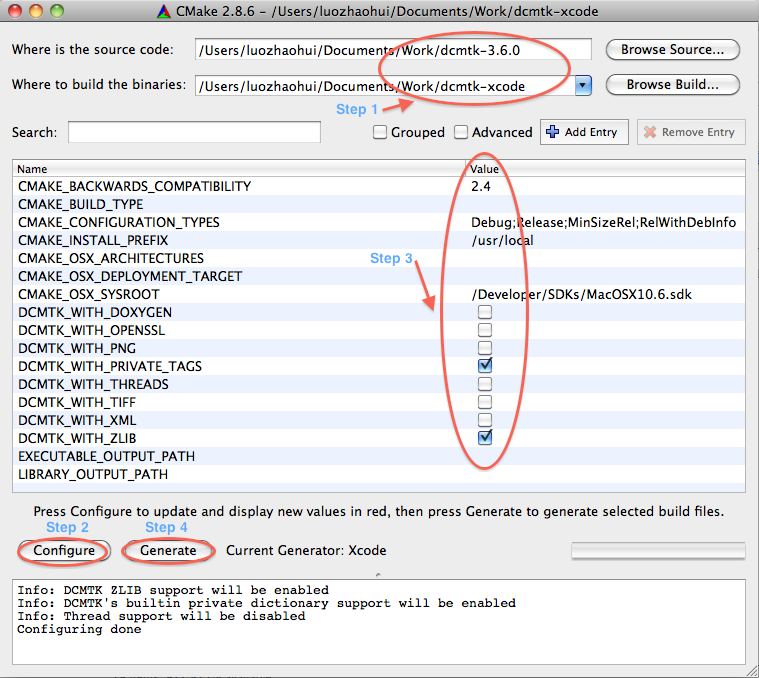Uncheck the DCMTK_WITH_ZLIB option

click(485, 438)
